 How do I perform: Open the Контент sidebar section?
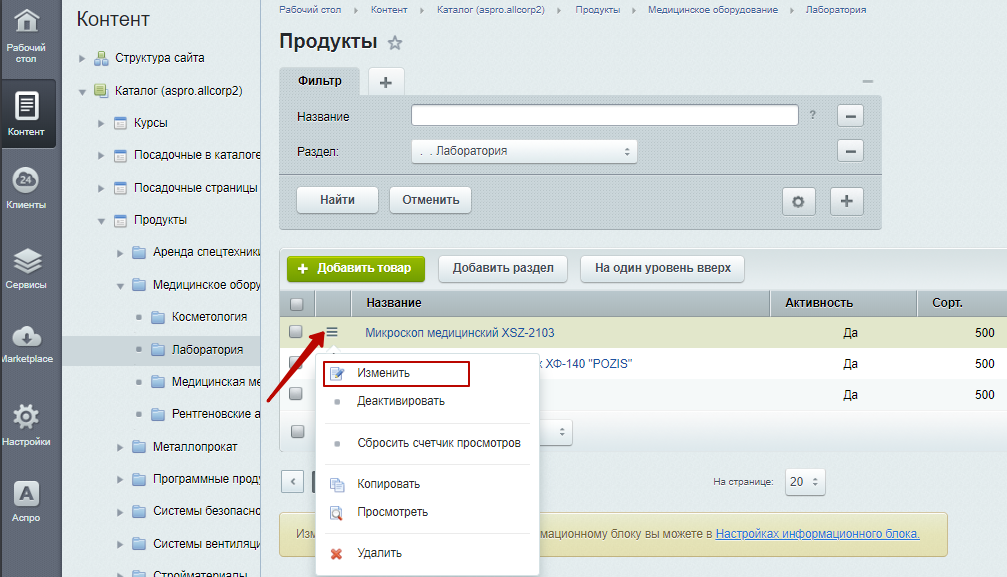pos(26,114)
